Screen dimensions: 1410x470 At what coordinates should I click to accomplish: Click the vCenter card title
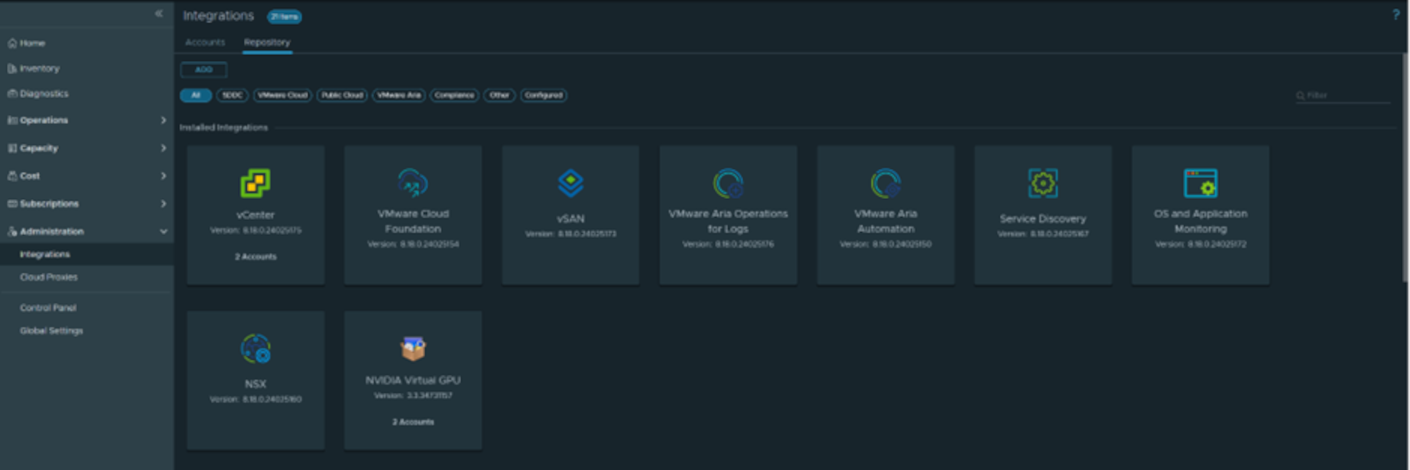tap(256, 215)
